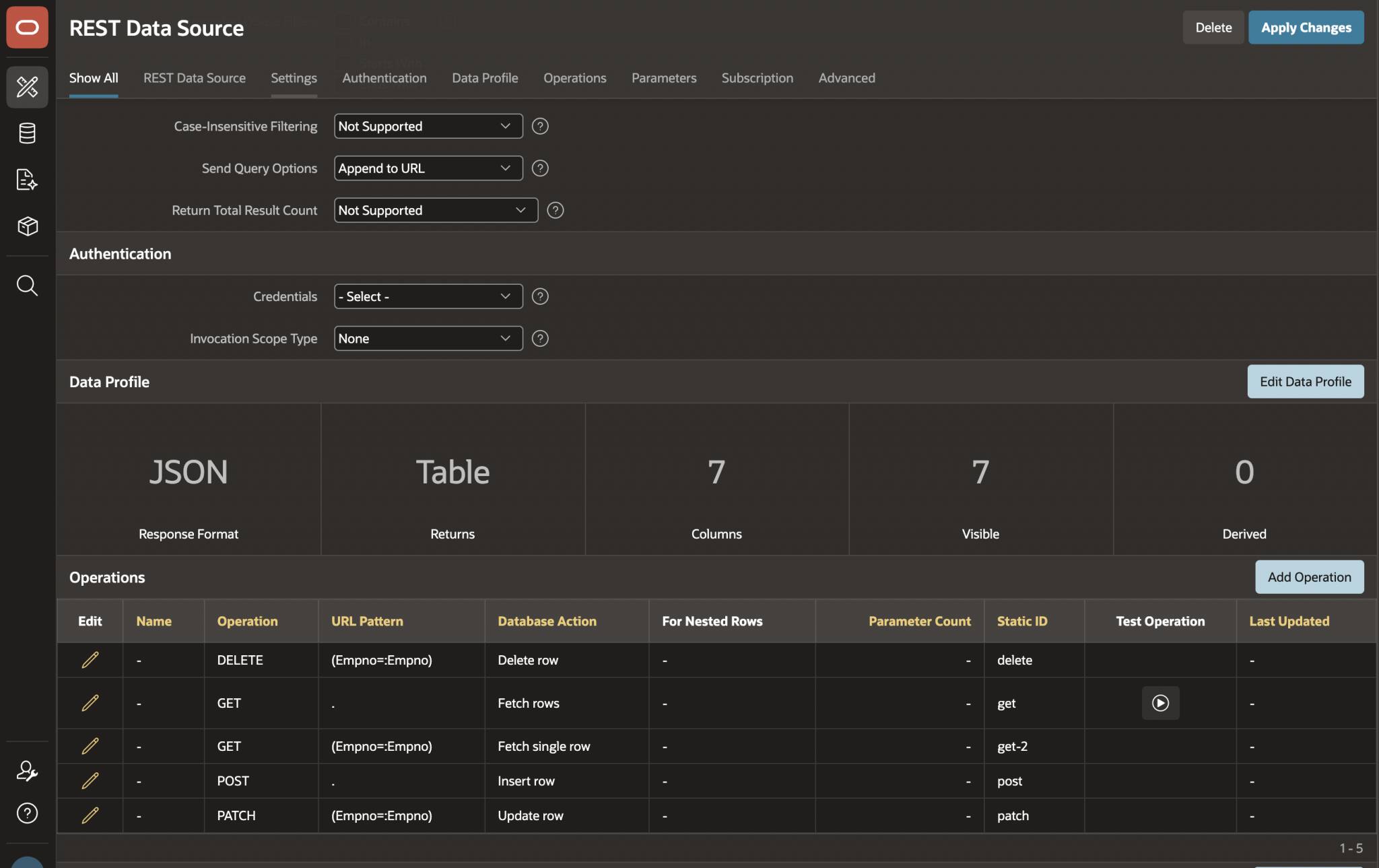Edit the Fetch rows GET operation
Image resolution: width=1379 pixels, height=868 pixels.
pos(90,703)
